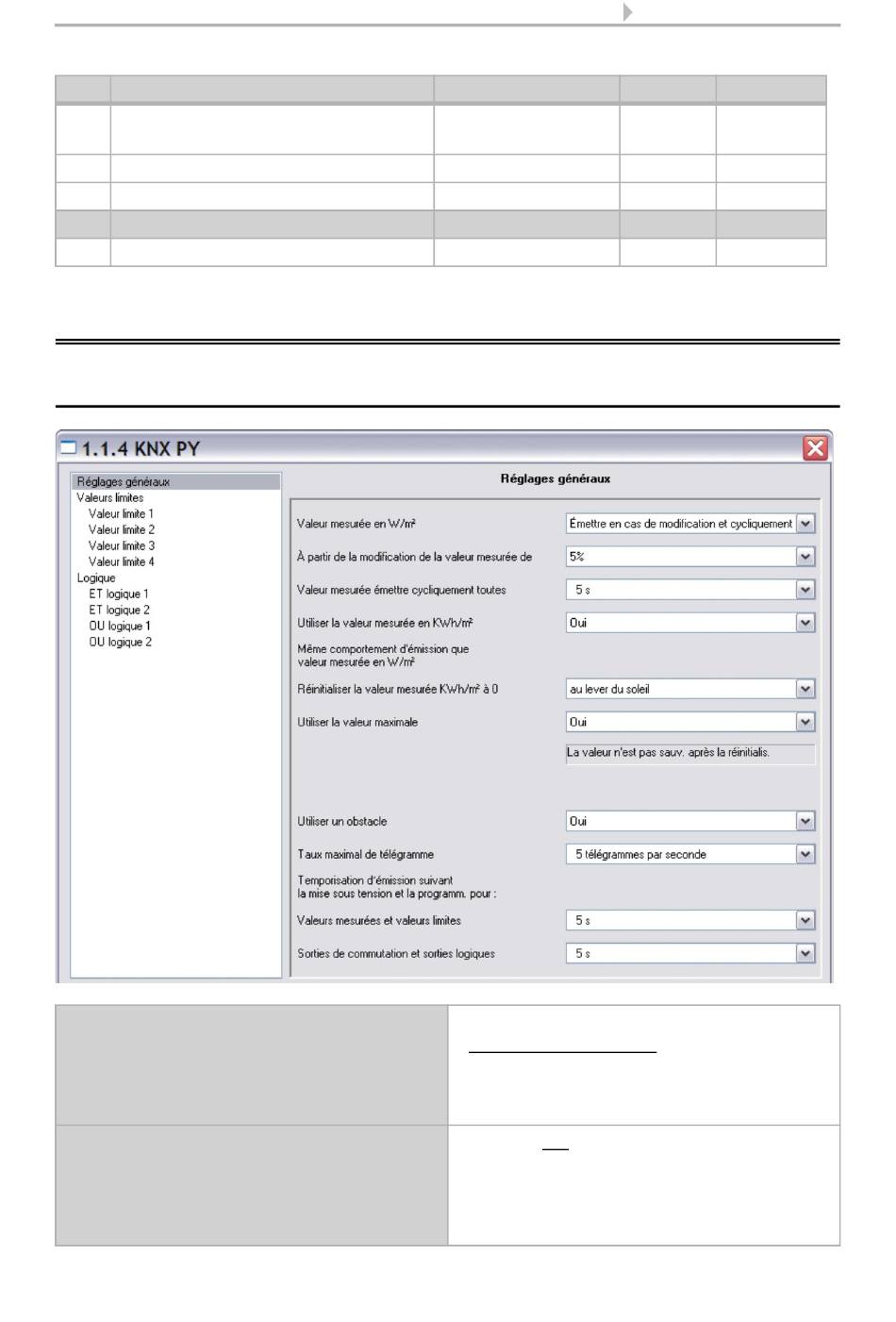Open Valeurs limites tree entry
The image size is (896, 1322).
click(110, 497)
